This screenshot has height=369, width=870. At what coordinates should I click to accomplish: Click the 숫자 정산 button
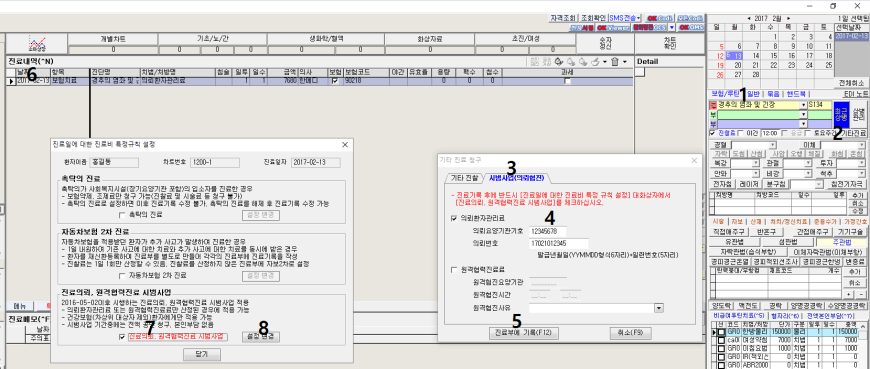click(x=605, y=43)
